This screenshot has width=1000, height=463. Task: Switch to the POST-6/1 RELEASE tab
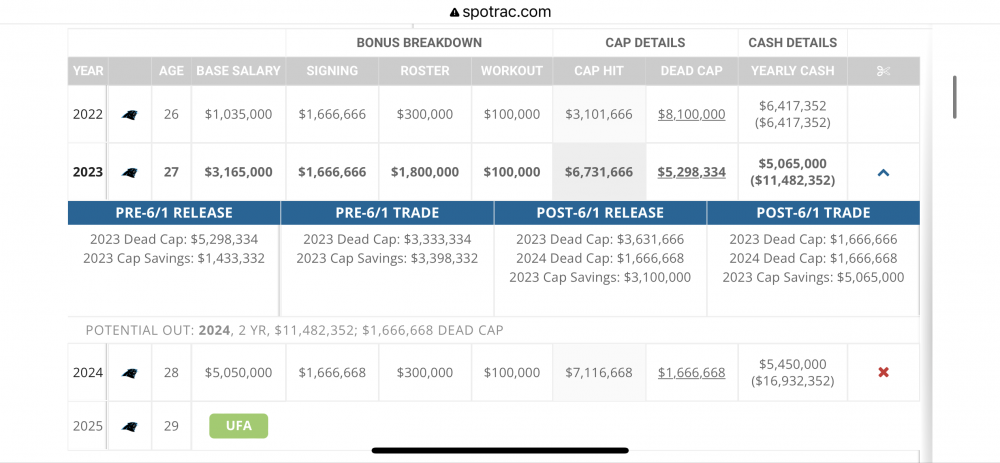[x=600, y=213]
